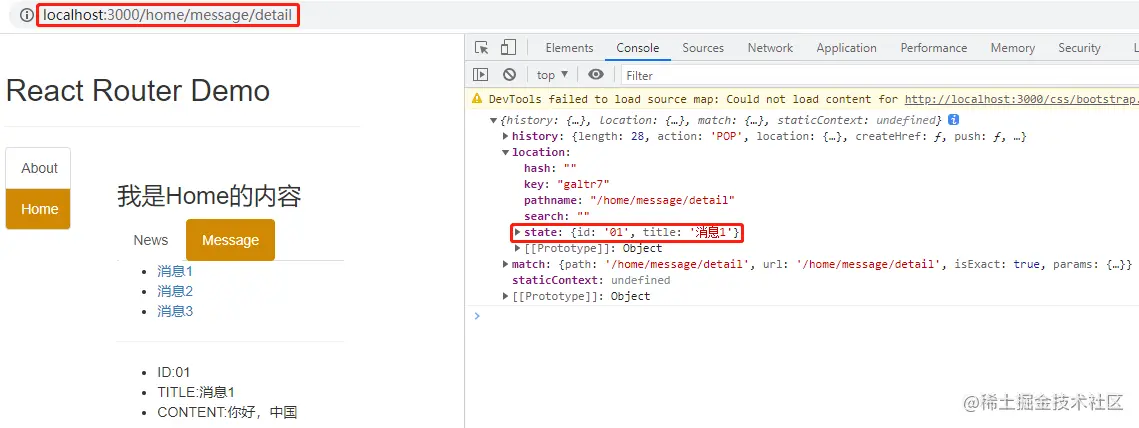The height and width of the screenshot is (428, 1139).
Task: Collapse the location property
Action: pos(506,153)
